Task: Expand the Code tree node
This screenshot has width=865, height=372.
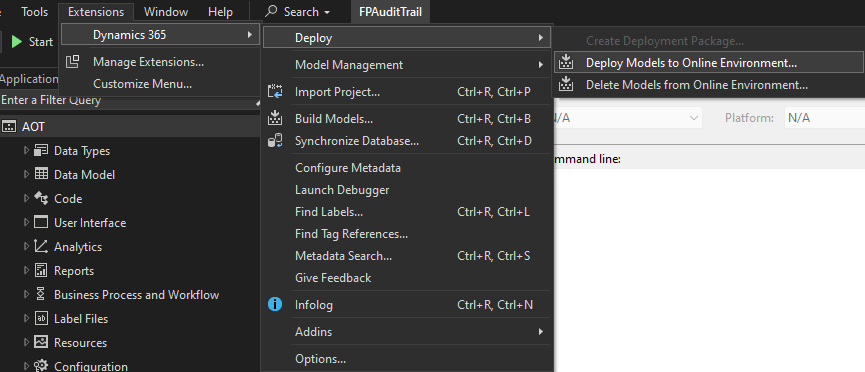Action: [x=26, y=198]
